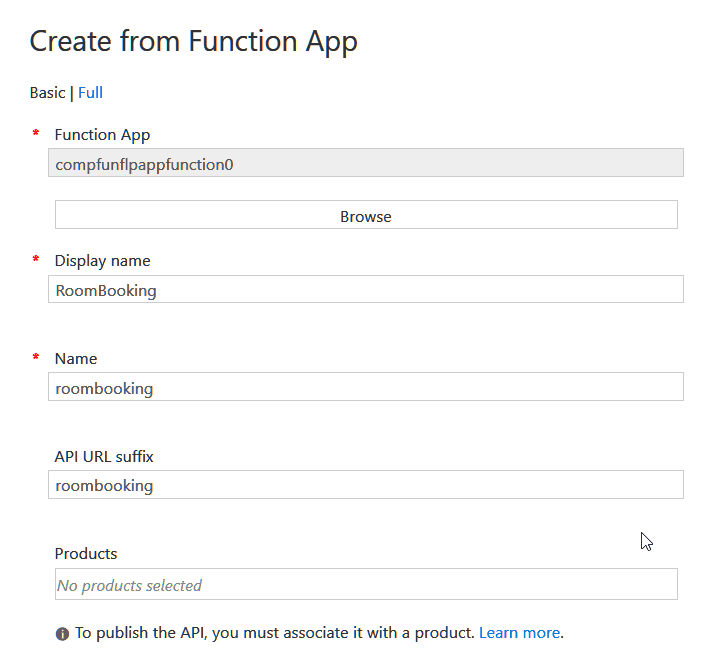The width and height of the screenshot is (711, 656).
Task: Click red required asterisk beside Display name
Action: (36, 258)
